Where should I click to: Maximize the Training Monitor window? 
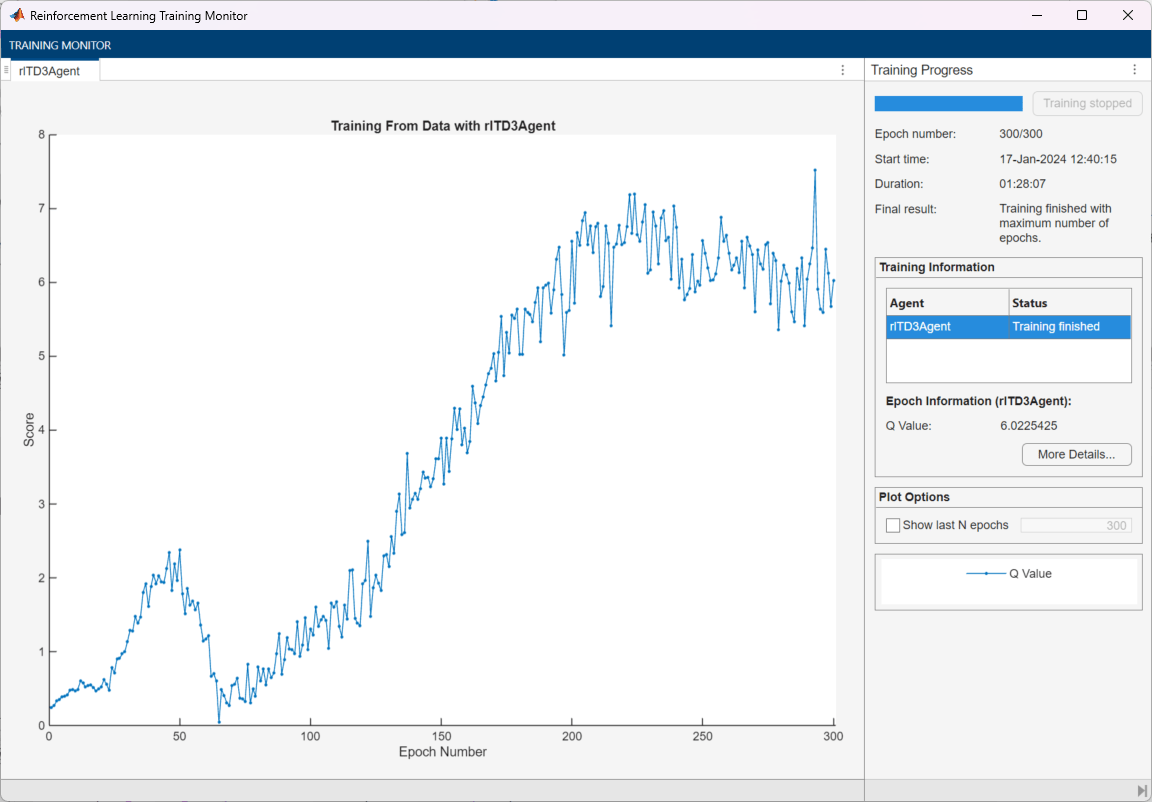pyautogui.click(x=1082, y=15)
